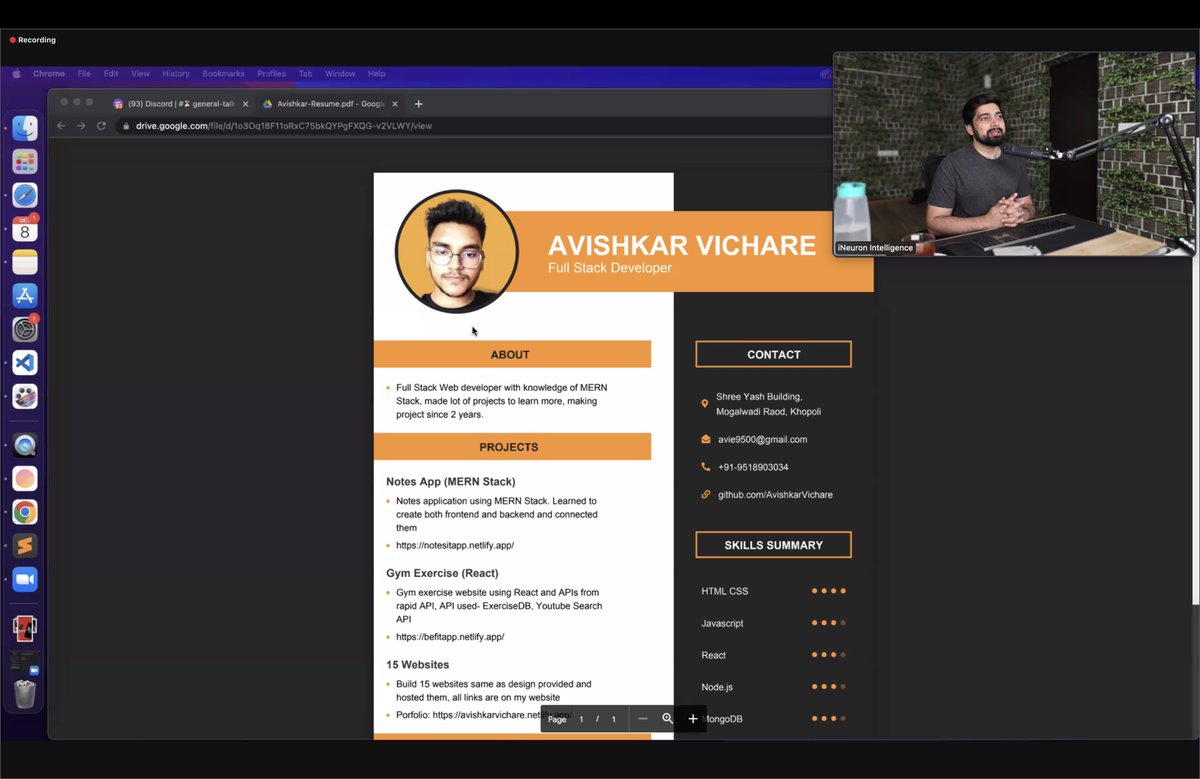Click the minus zoom-out control in PDF toolbar
1200x779 pixels.
point(643,718)
